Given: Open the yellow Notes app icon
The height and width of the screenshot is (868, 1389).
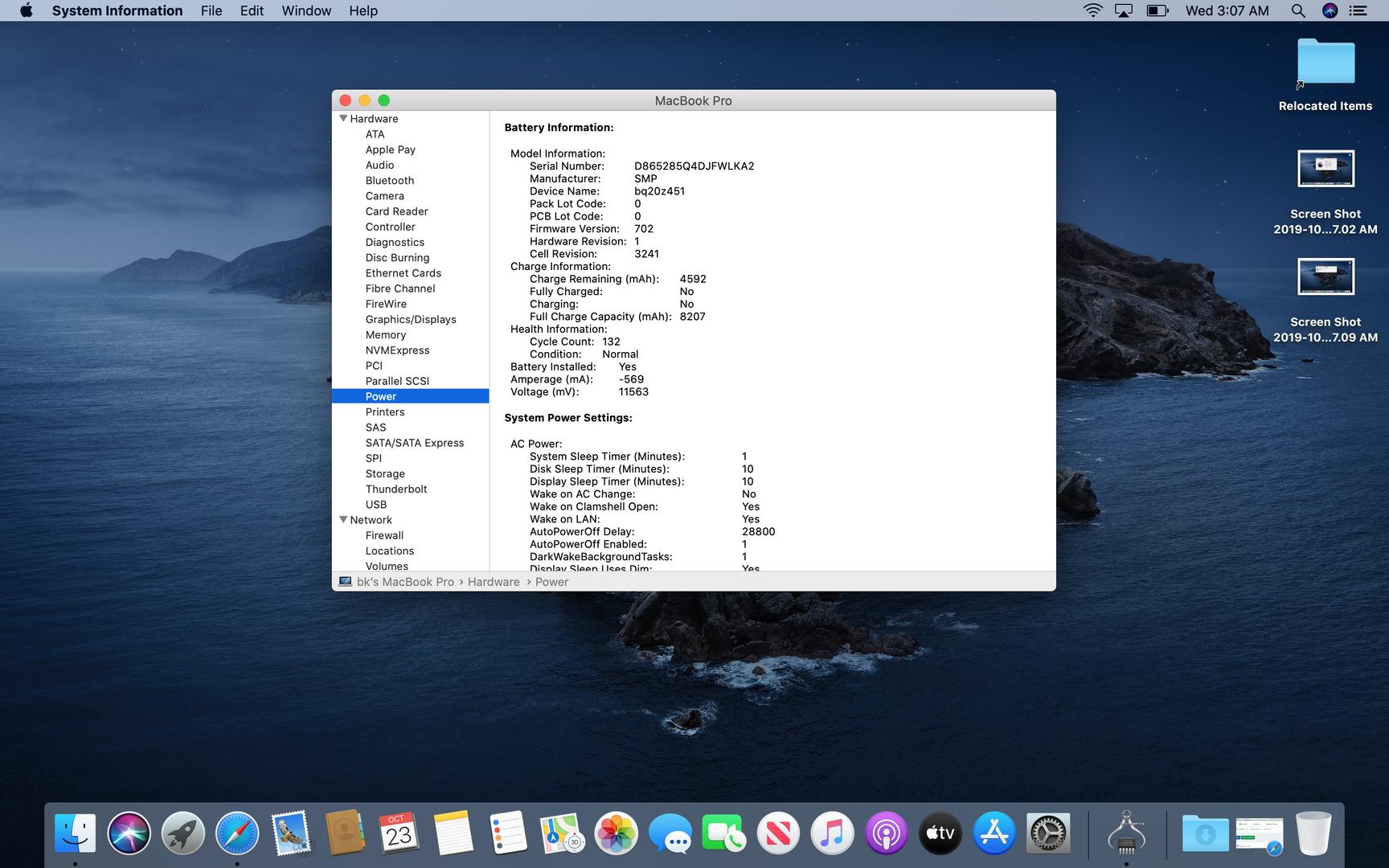Looking at the screenshot, I should 453,833.
